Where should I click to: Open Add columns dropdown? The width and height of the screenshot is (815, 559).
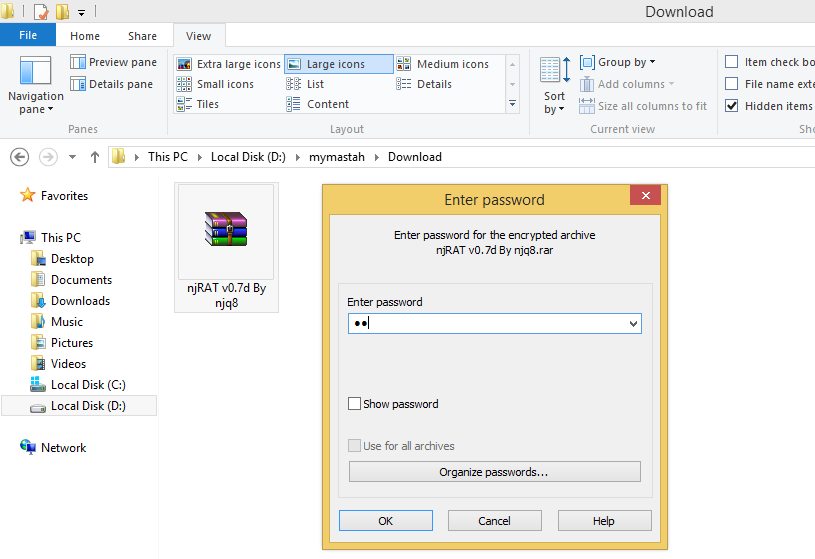click(627, 84)
